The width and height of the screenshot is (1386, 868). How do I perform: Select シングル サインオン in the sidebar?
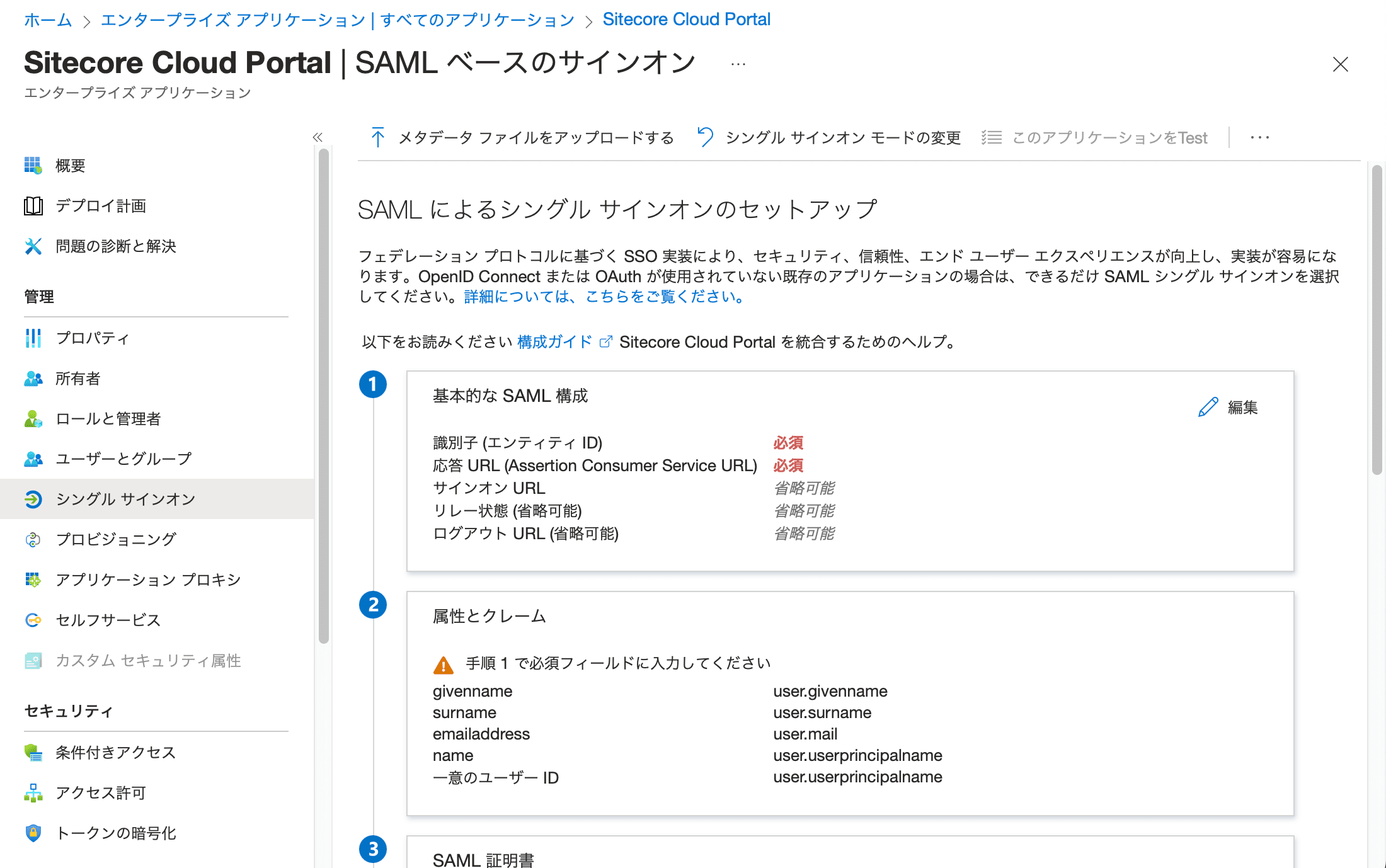click(126, 499)
